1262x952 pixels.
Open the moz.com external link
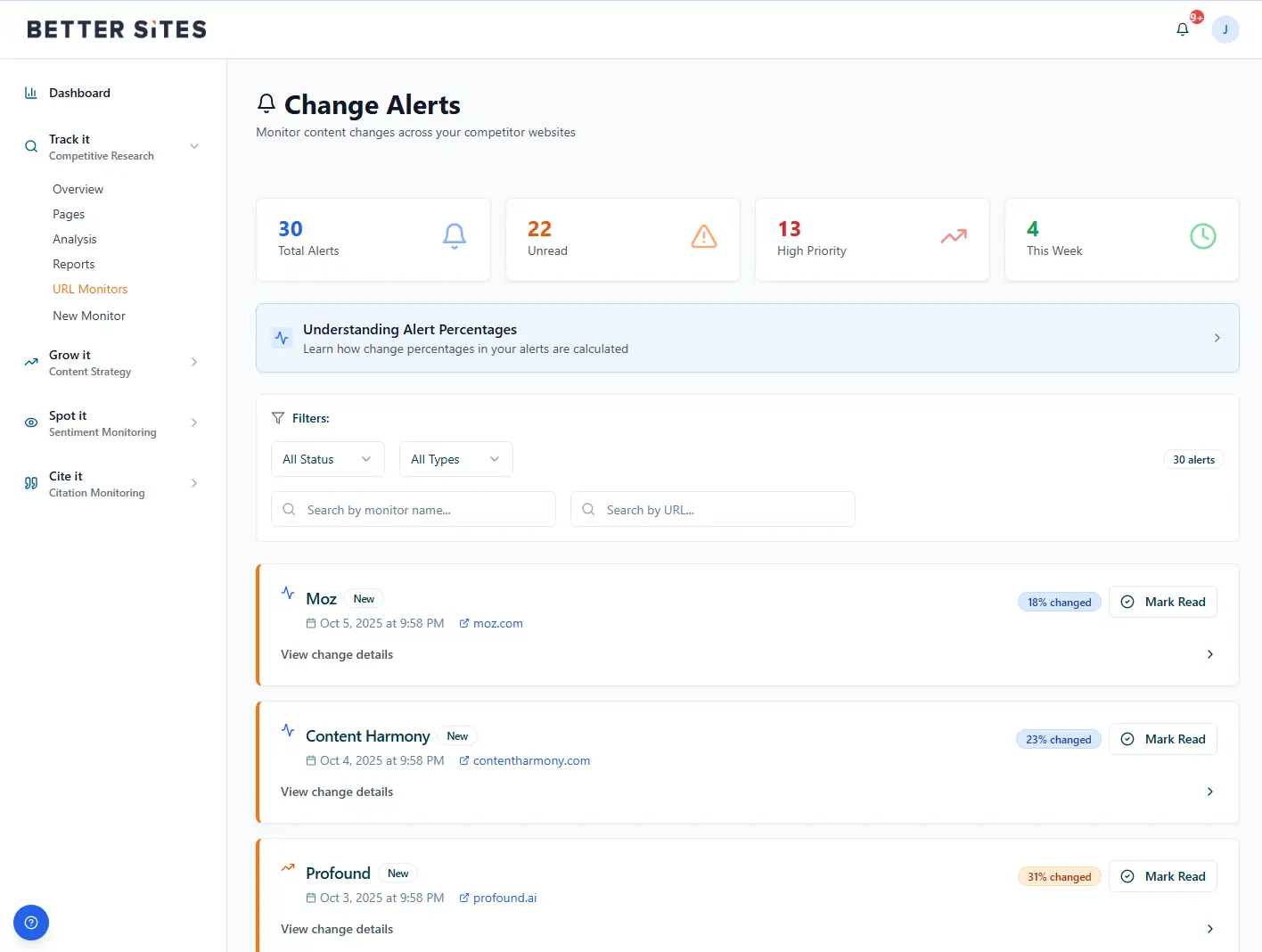497,623
